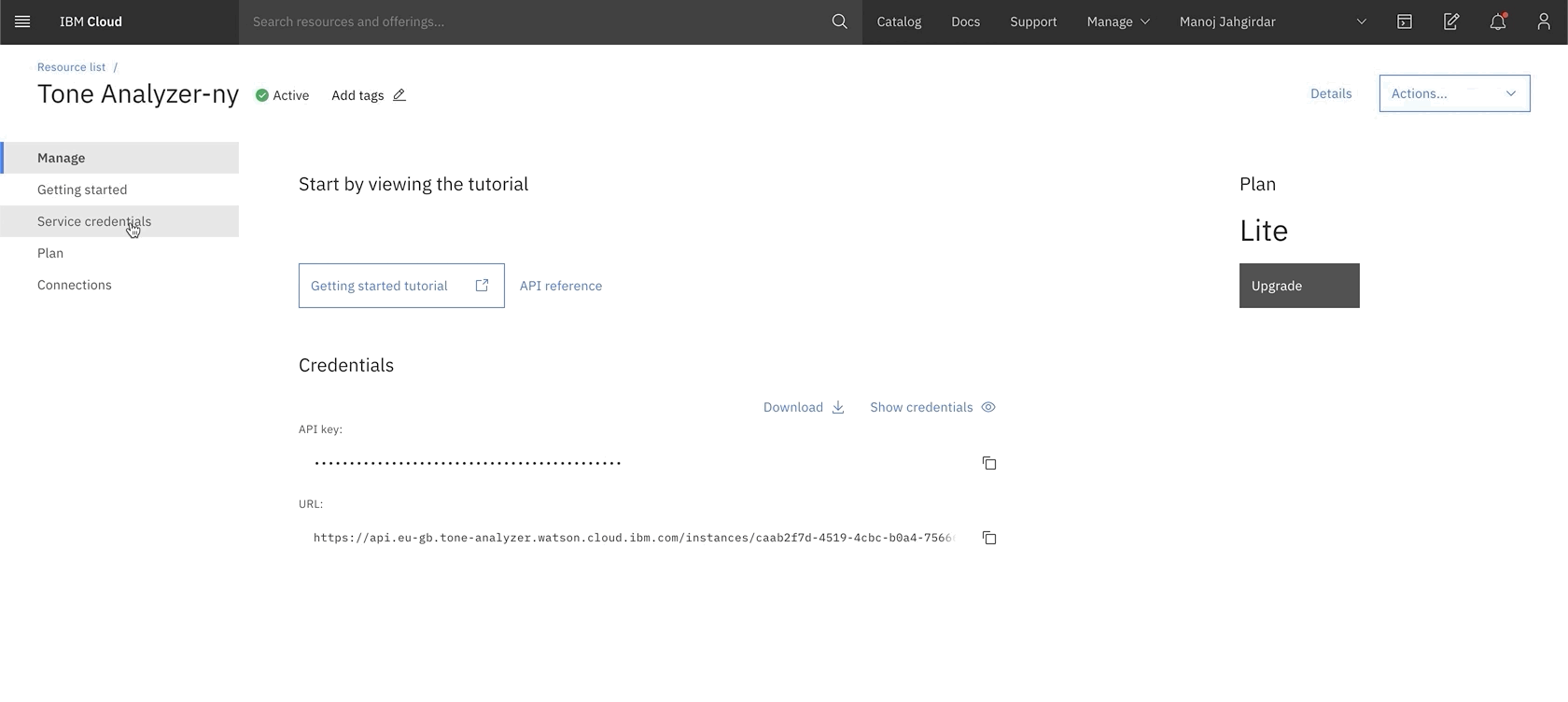This screenshot has height=702, width=1568.
Task: Open Service credentials in the sidebar
Action: pos(119,221)
